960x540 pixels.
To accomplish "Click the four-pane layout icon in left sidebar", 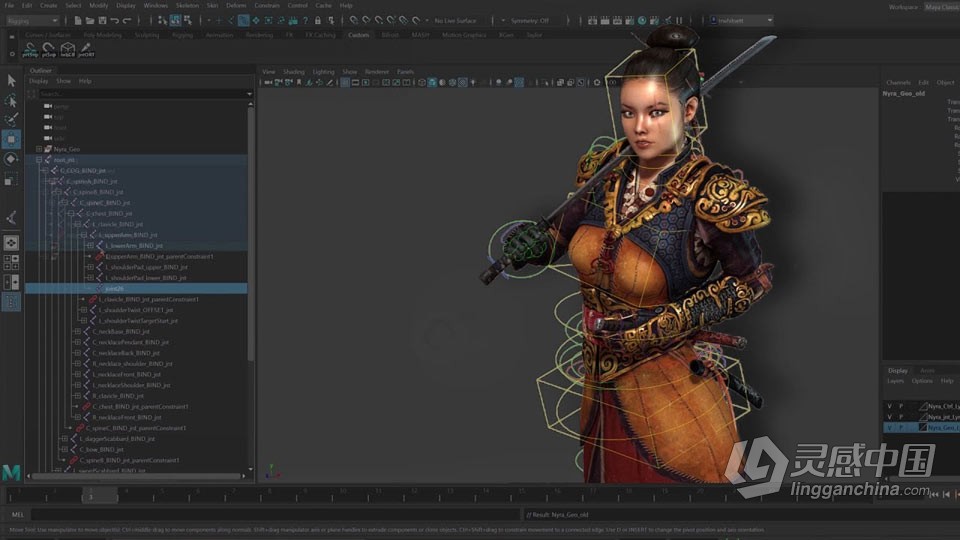I will pos(11,263).
